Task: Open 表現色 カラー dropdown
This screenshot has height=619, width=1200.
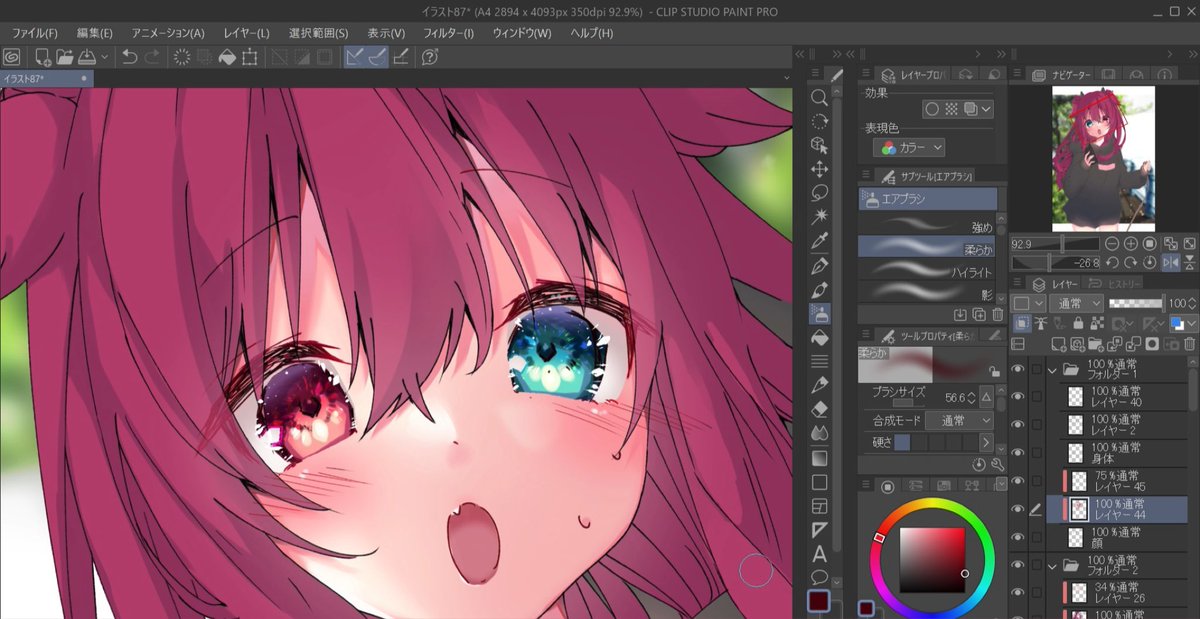Action: [909, 147]
